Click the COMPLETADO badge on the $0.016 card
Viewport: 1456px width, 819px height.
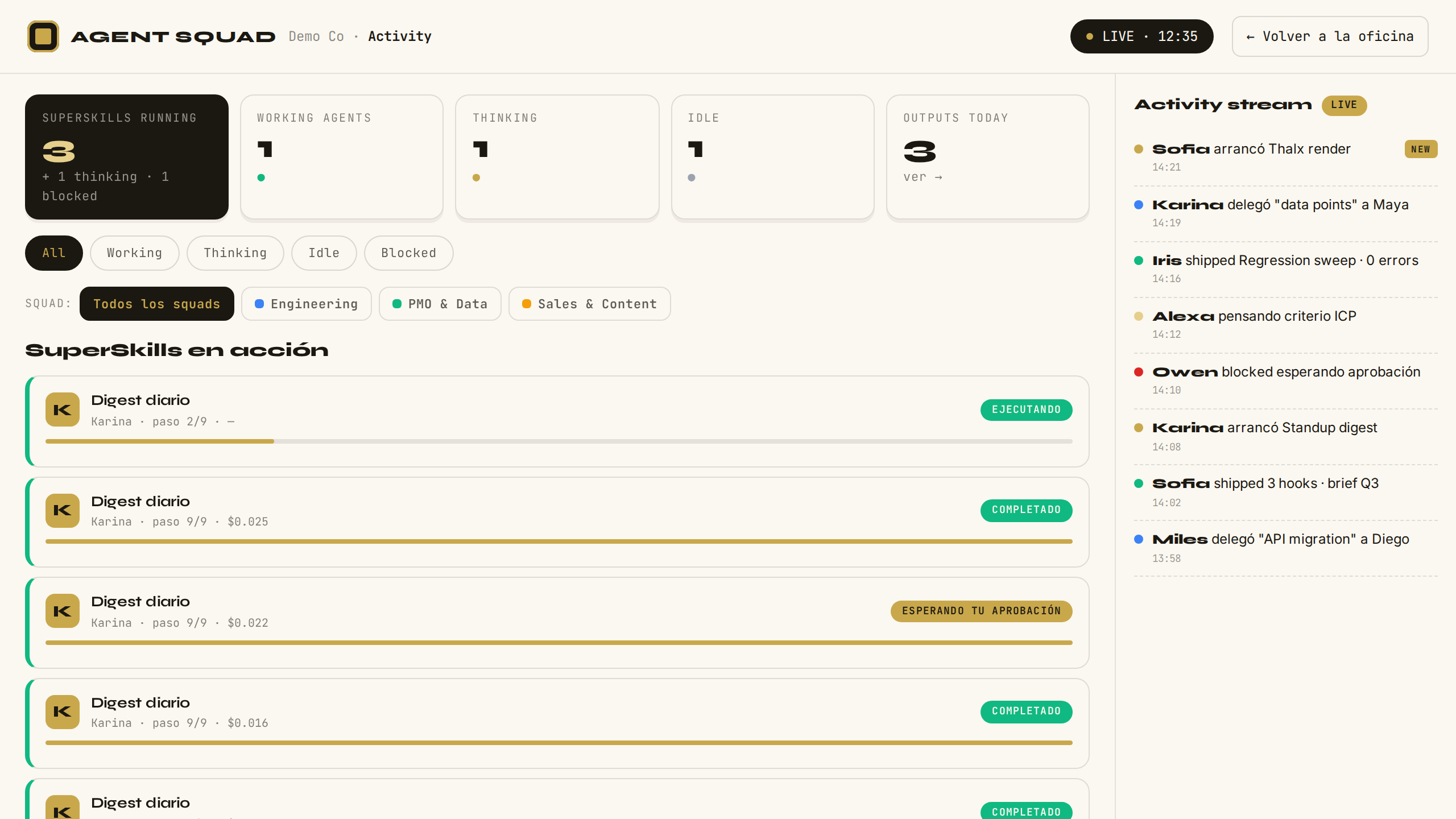1027,712
